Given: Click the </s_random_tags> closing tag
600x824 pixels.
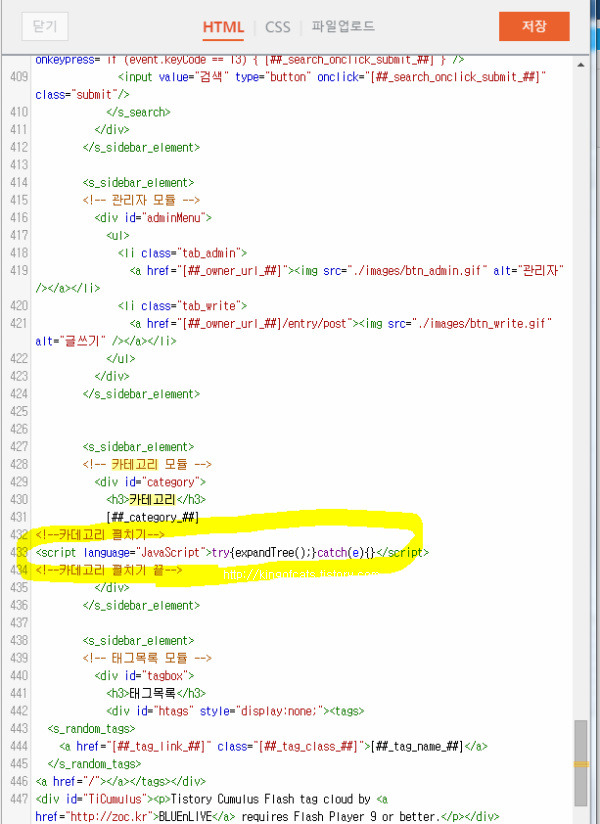Looking at the screenshot, I should point(94,764).
